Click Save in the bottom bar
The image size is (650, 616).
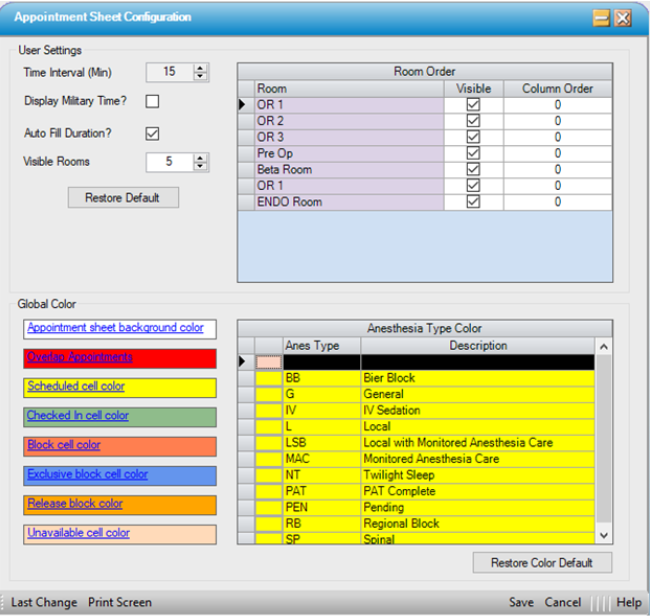(520, 602)
